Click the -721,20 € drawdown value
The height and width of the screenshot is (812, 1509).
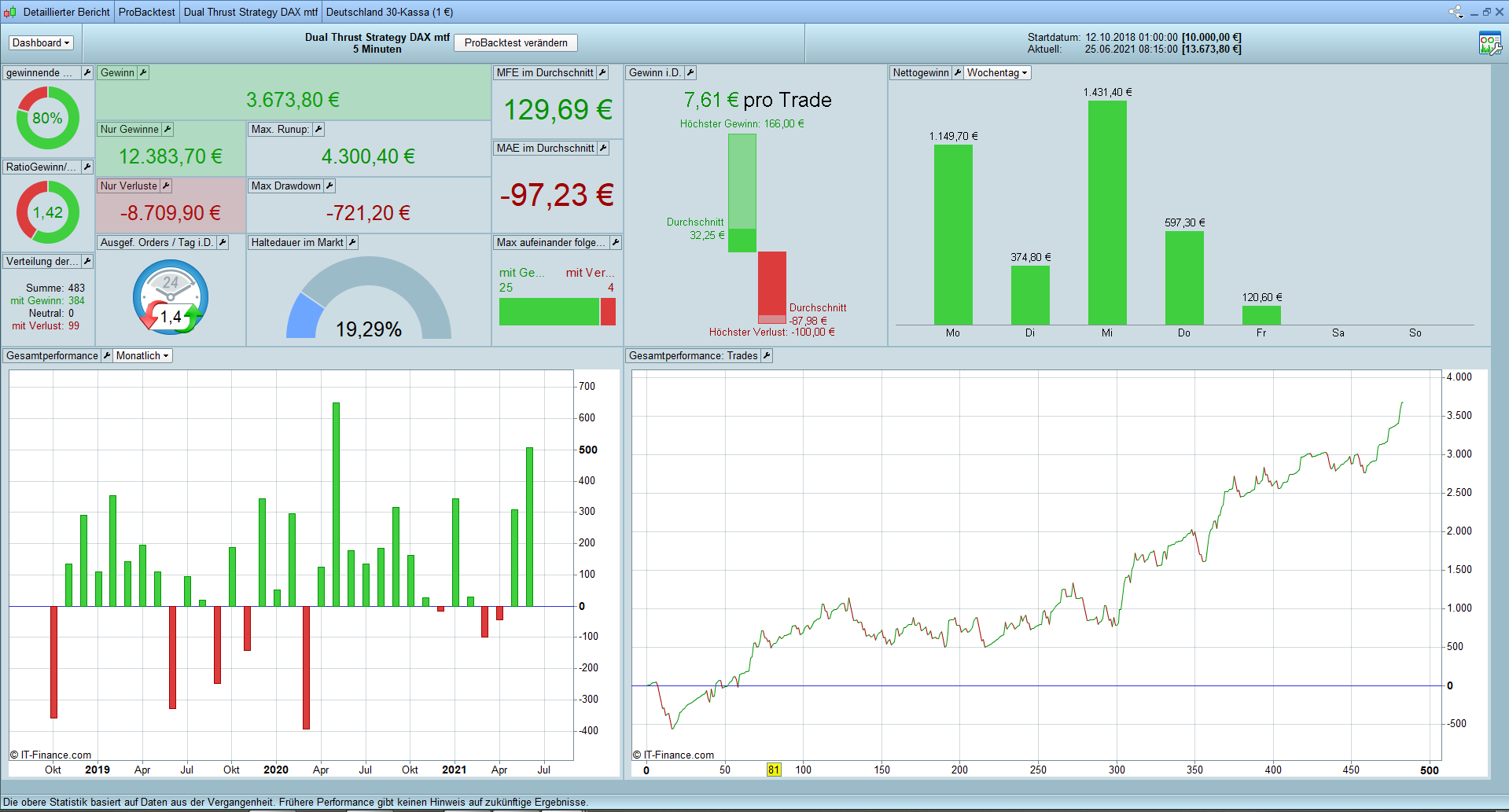point(369,213)
